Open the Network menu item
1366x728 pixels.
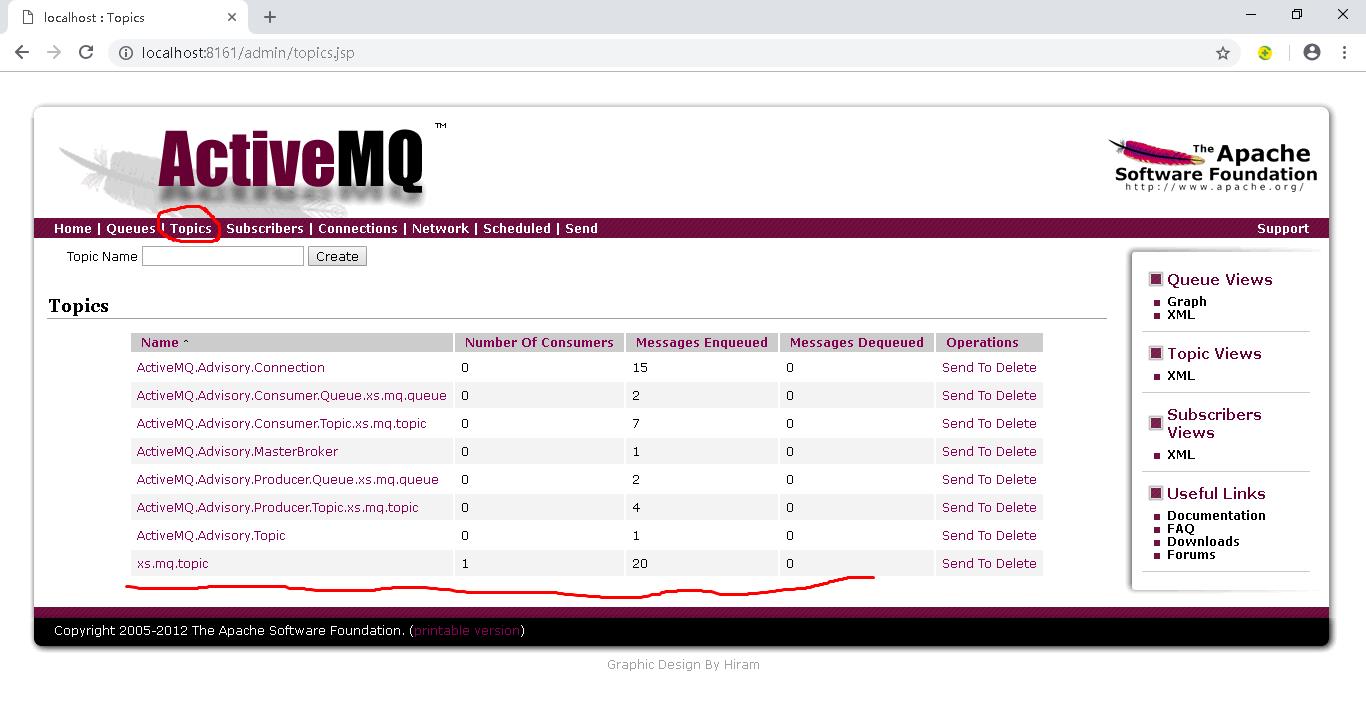(x=440, y=228)
